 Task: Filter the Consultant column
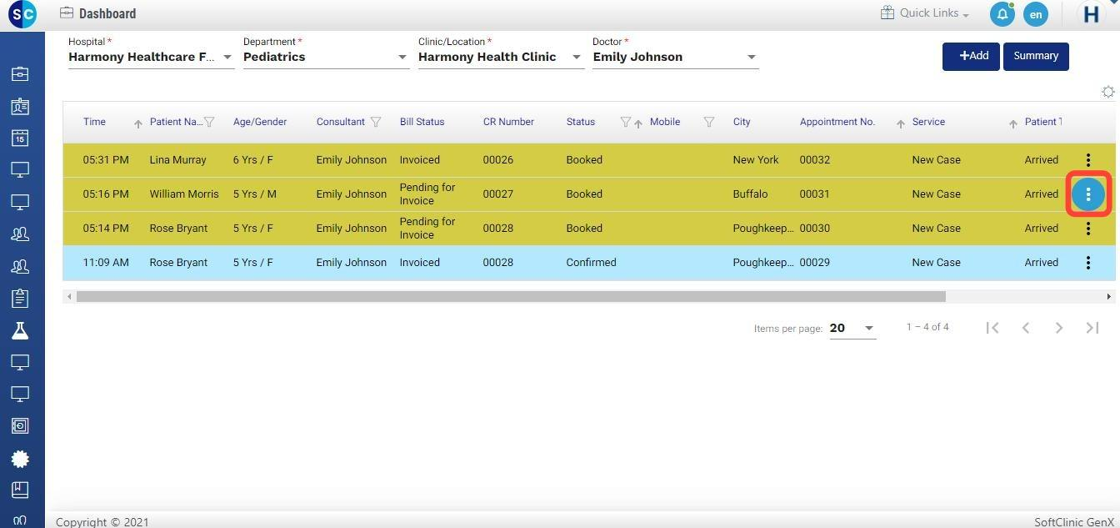point(376,122)
